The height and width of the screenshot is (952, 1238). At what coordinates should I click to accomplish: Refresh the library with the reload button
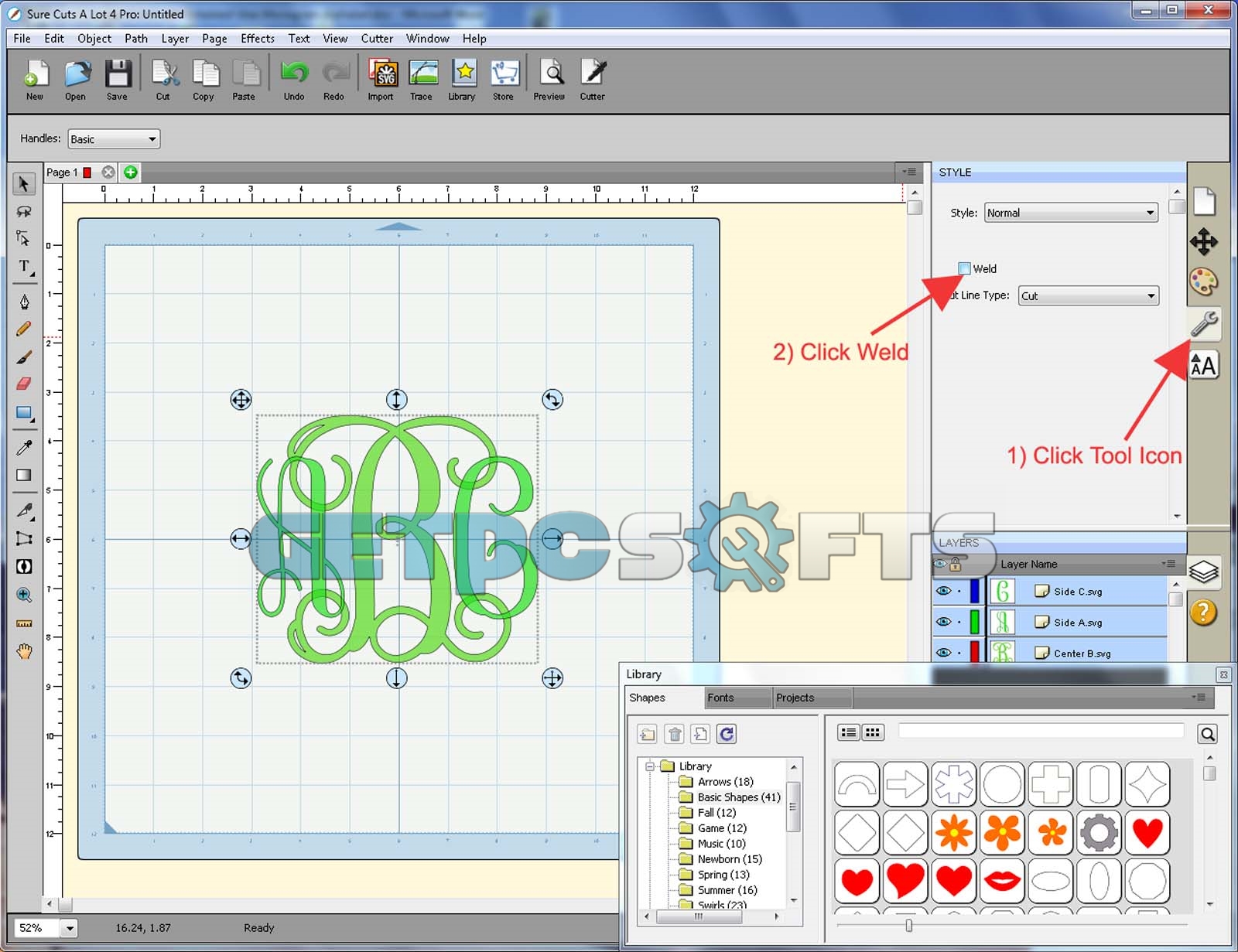tap(727, 734)
